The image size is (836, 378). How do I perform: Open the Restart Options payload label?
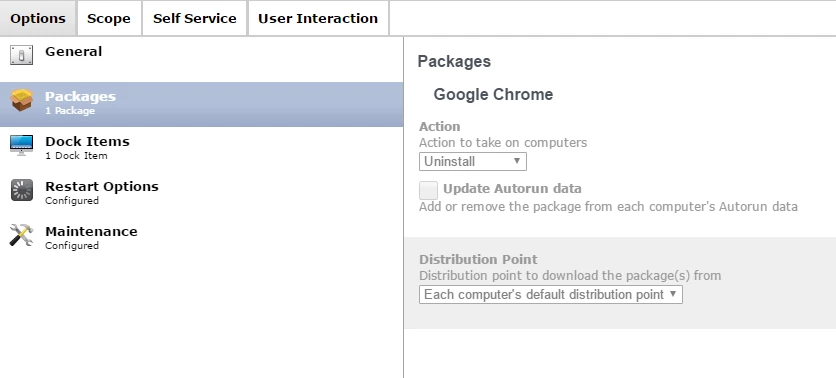click(102, 187)
